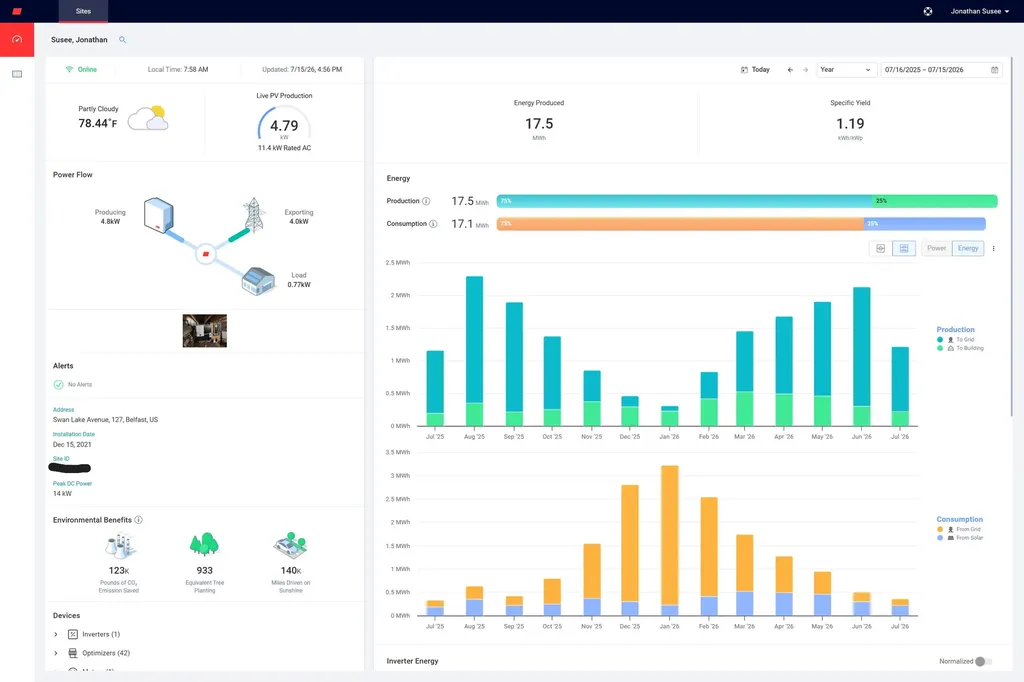1024x682 pixels.
Task: Expand the Optimizers (42) device list
Action: (56, 653)
